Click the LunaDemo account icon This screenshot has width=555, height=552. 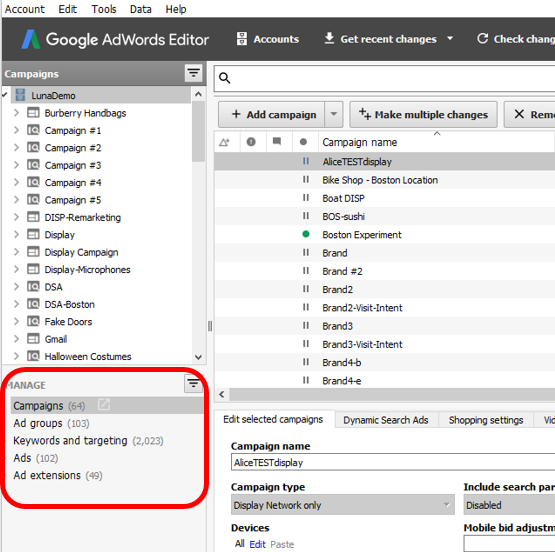(x=20, y=95)
